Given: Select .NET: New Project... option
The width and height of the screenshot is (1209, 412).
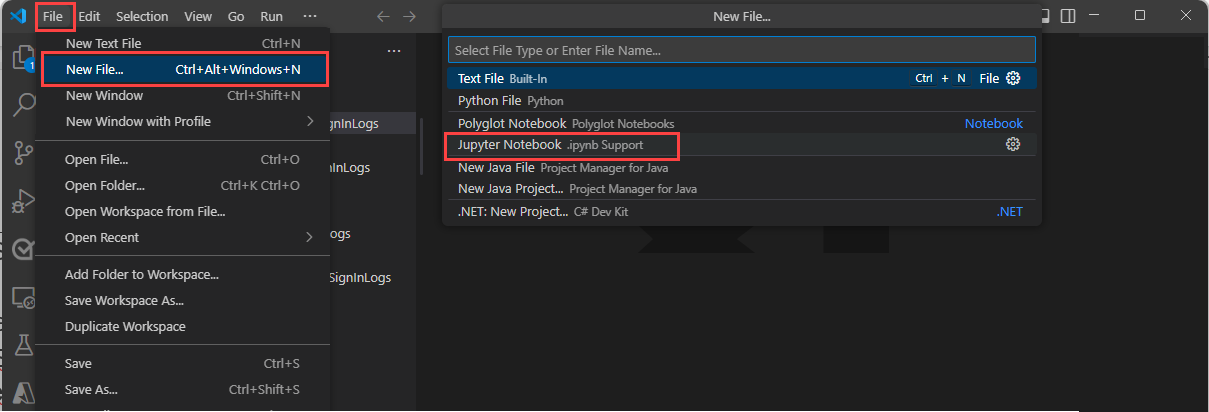Looking at the screenshot, I should coord(741,212).
